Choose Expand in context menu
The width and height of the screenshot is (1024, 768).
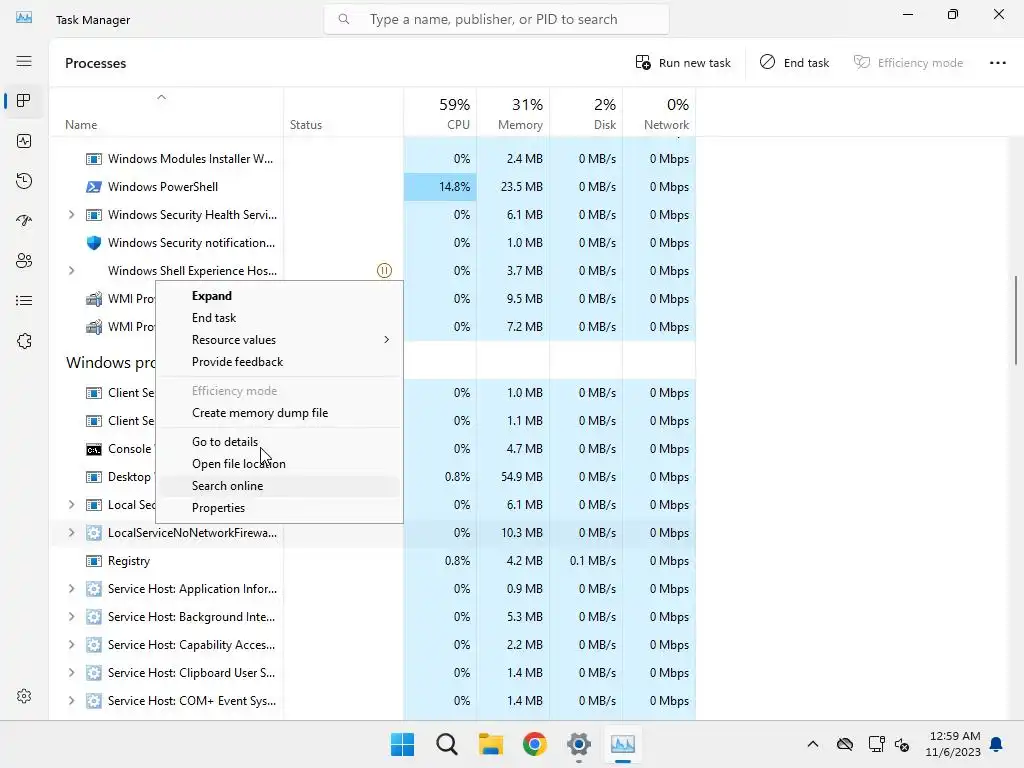[x=279, y=296]
